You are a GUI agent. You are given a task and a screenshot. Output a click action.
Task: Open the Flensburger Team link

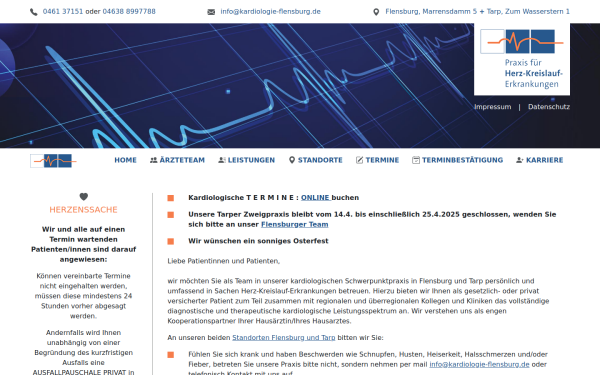[x=295, y=224]
